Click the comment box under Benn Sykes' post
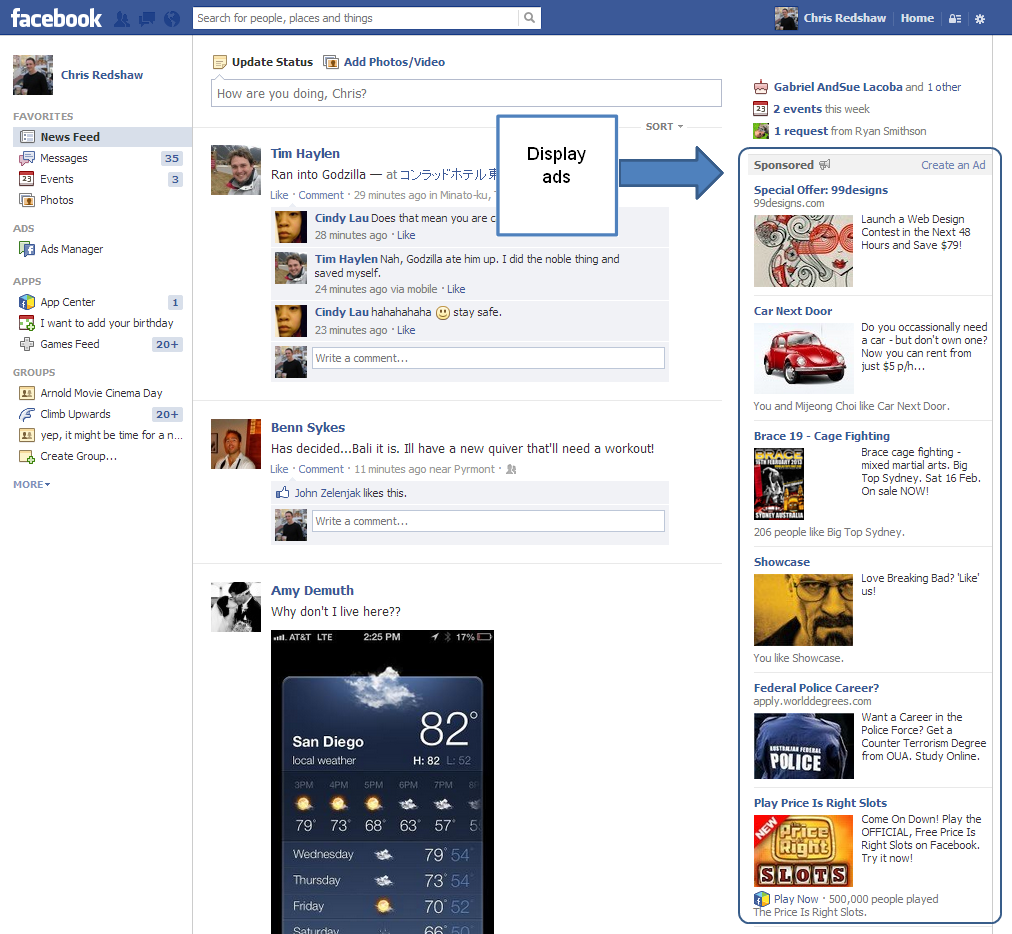This screenshot has height=934, width=1012. point(489,521)
